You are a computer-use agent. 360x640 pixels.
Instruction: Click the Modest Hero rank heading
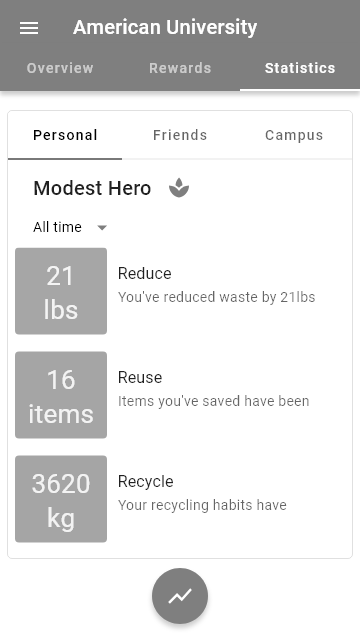92,188
